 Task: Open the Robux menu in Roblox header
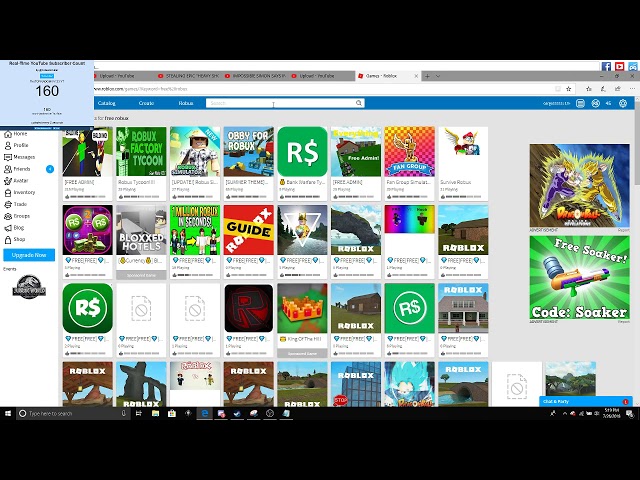click(x=186, y=103)
